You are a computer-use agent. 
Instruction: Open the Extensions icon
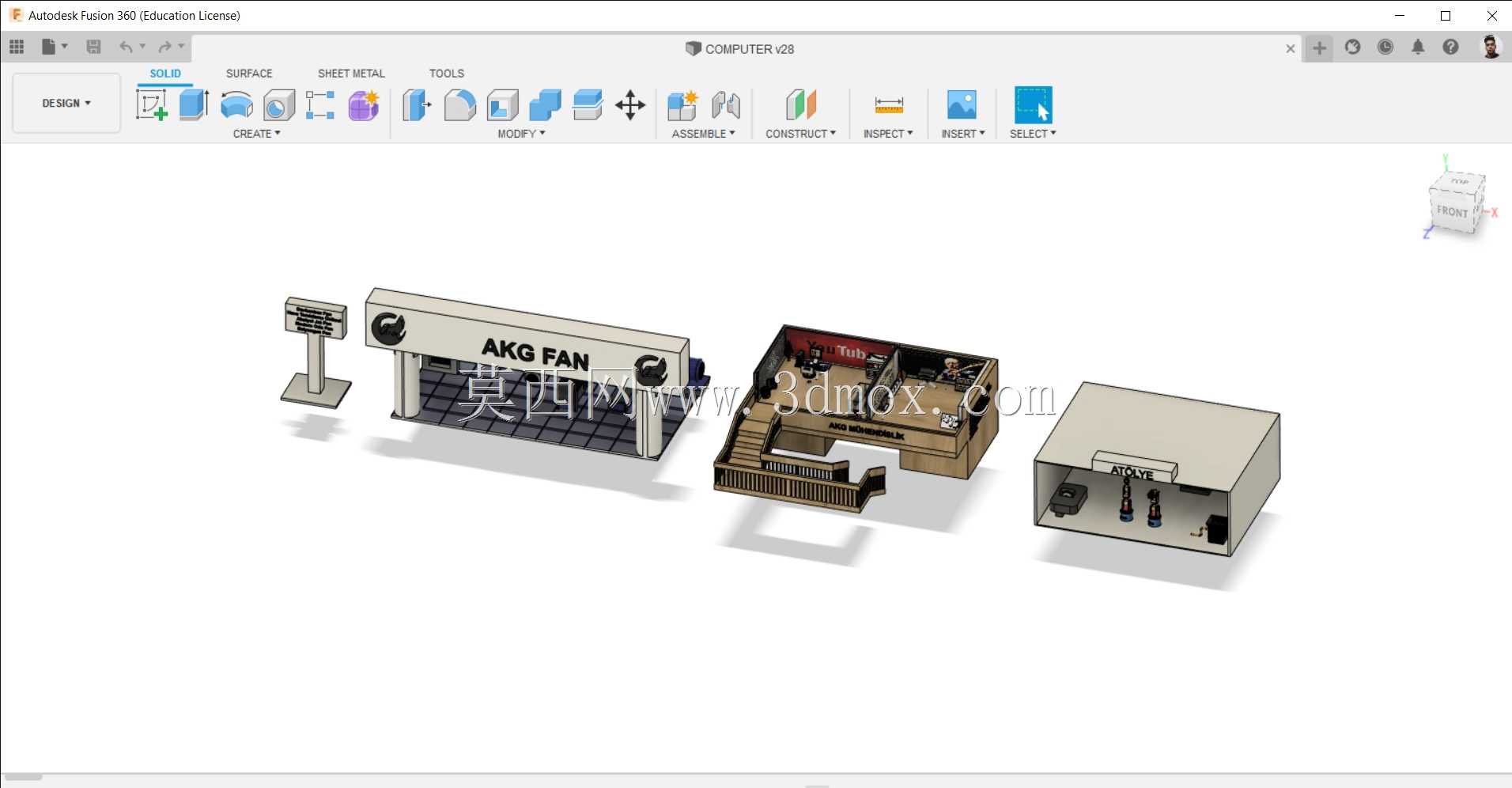[1353, 47]
